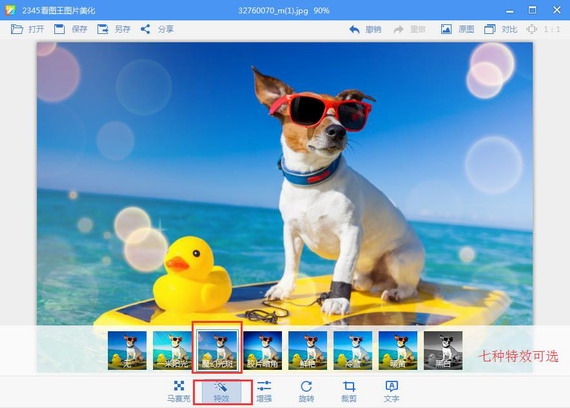
Task: Select the 鲜艳 vivid effect thumbnail
Action: (308, 350)
